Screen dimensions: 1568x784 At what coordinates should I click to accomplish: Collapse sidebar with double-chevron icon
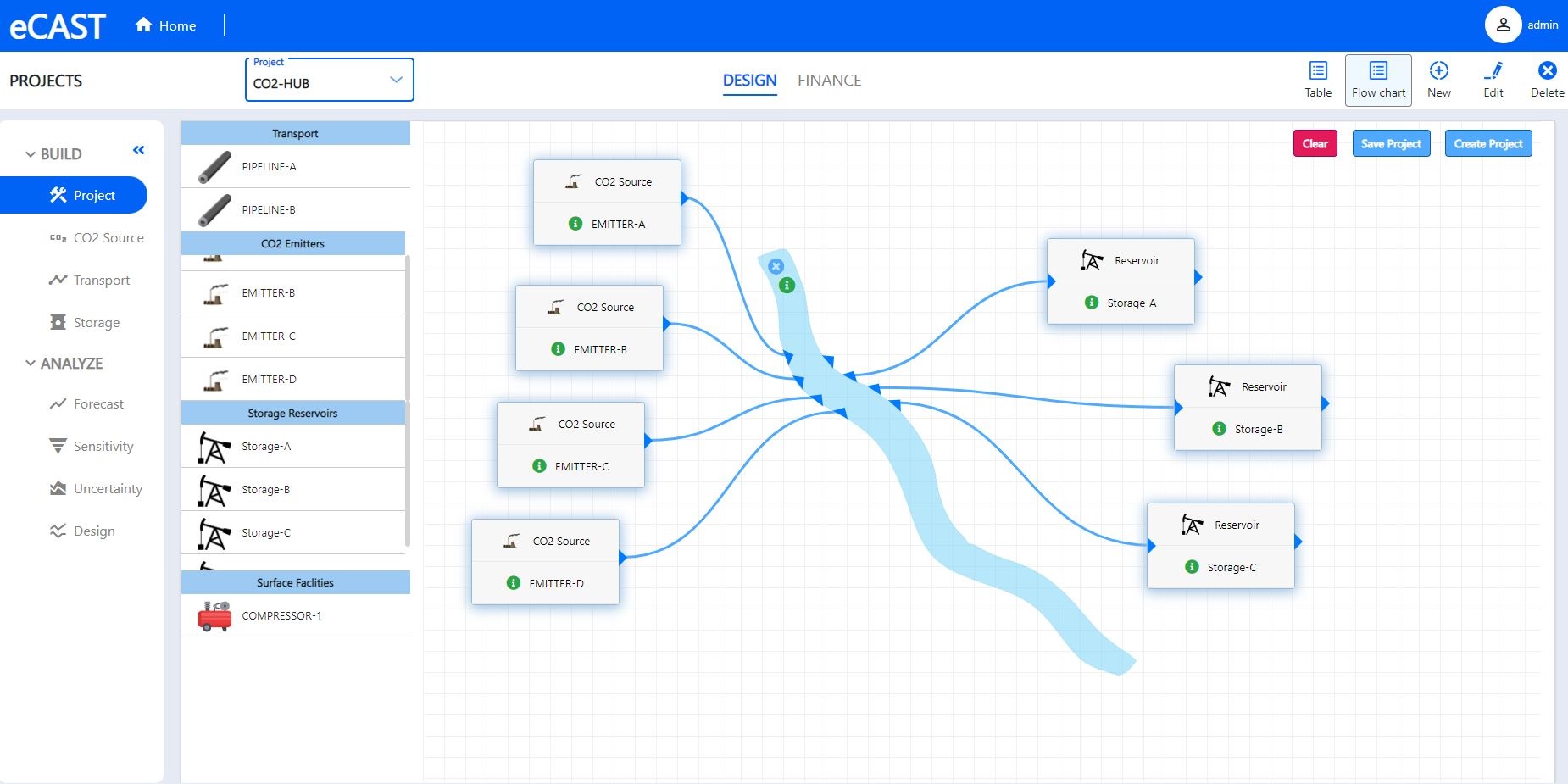[139, 150]
